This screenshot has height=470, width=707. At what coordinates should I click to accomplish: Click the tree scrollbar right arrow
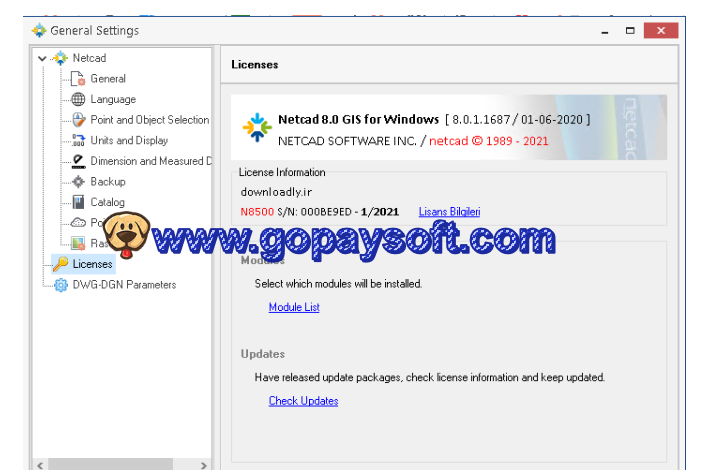pos(203,465)
